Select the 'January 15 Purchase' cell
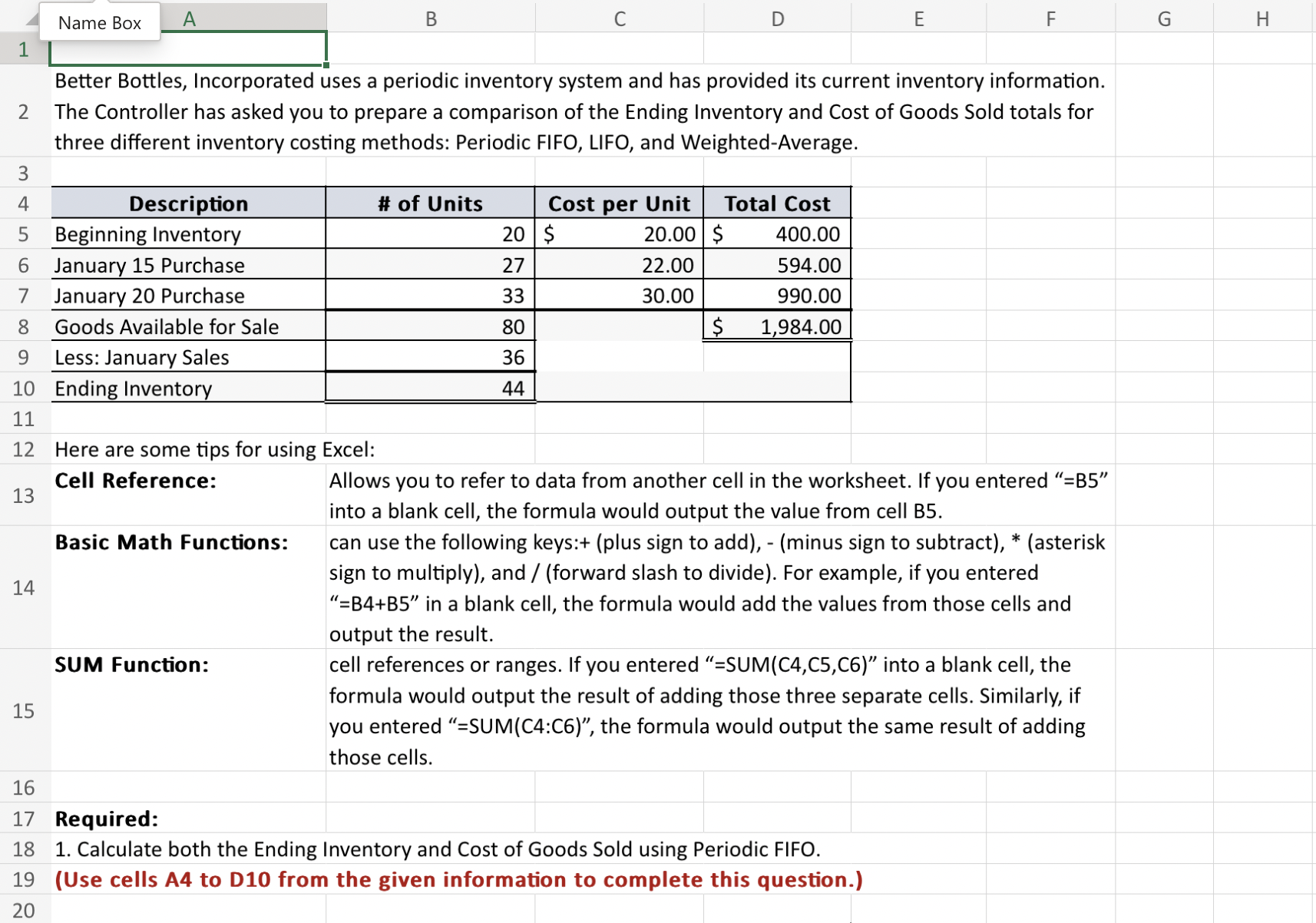This screenshot has width=1316, height=923. tap(189, 265)
